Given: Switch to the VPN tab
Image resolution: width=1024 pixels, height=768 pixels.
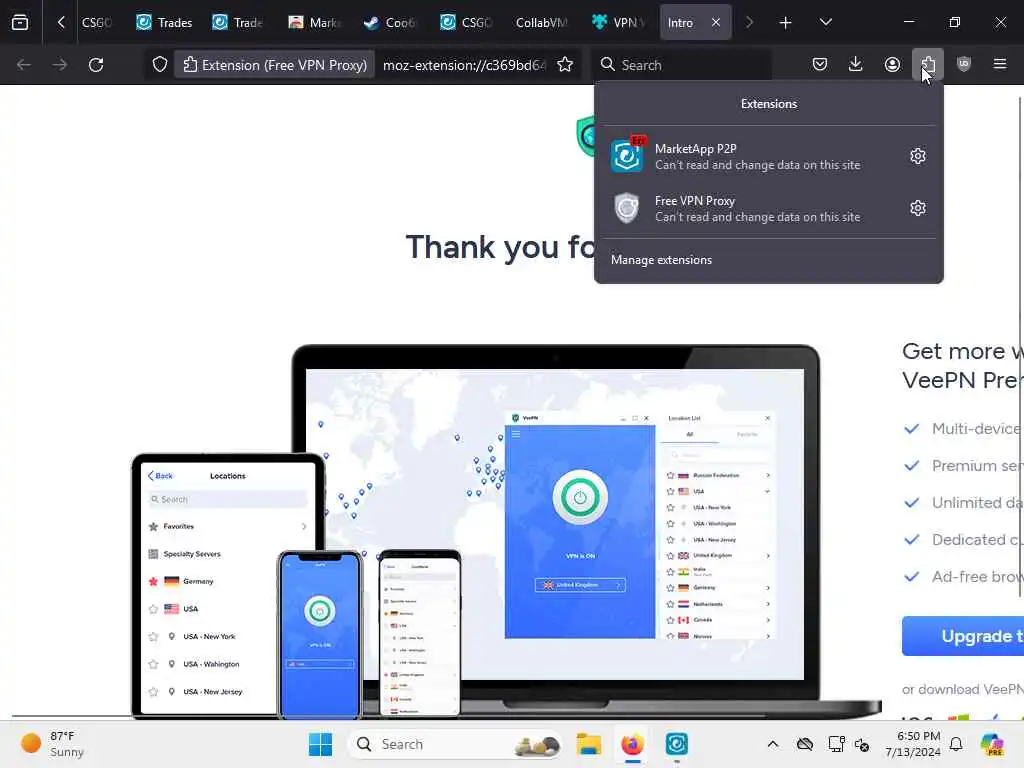Looking at the screenshot, I should tap(617, 22).
